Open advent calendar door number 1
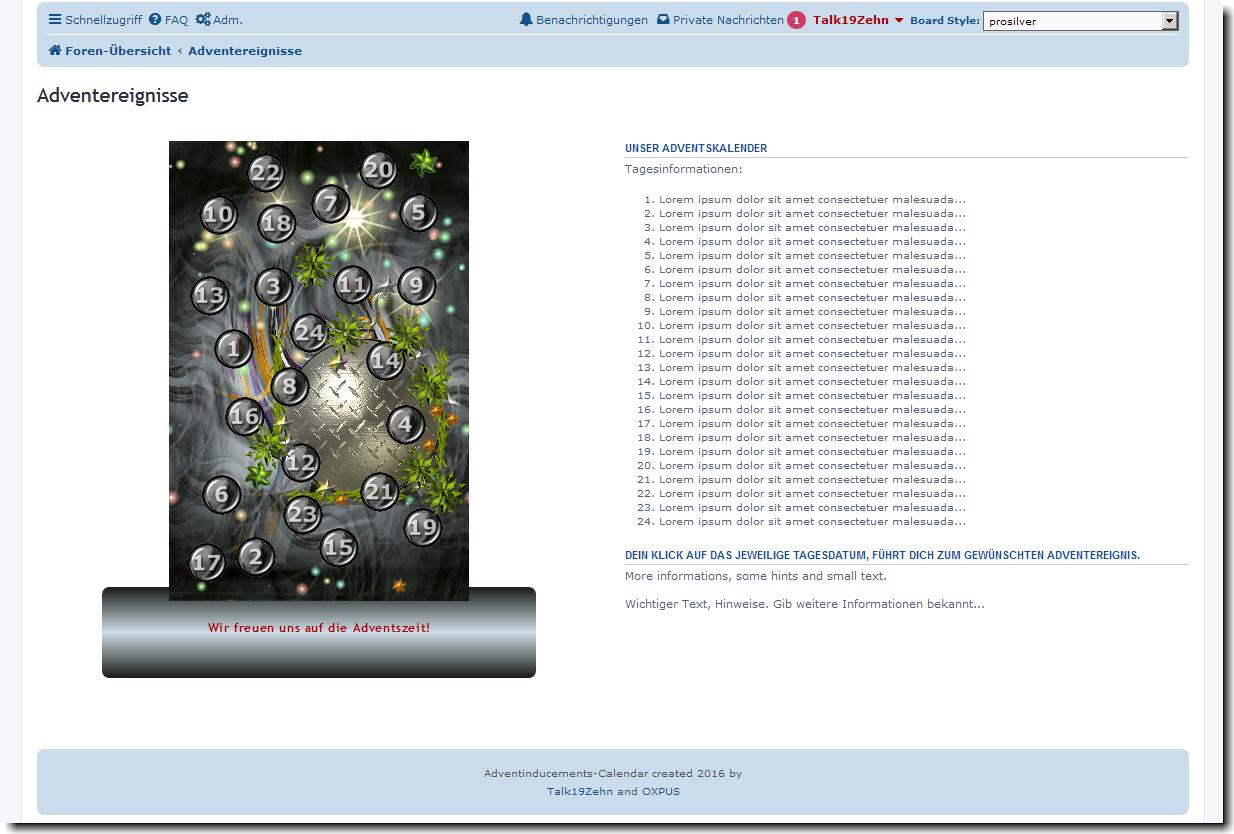The height and width of the screenshot is (834, 1234). [x=234, y=349]
